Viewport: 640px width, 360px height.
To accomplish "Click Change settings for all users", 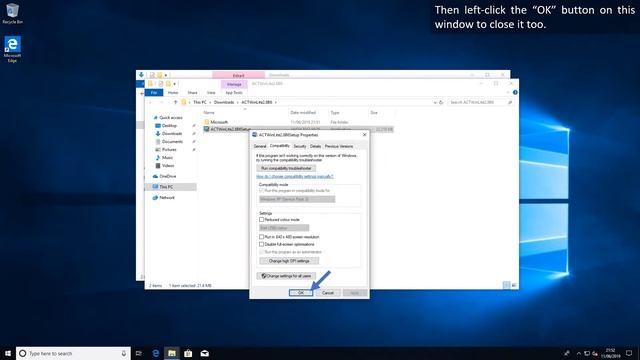I will click(x=286, y=276).
